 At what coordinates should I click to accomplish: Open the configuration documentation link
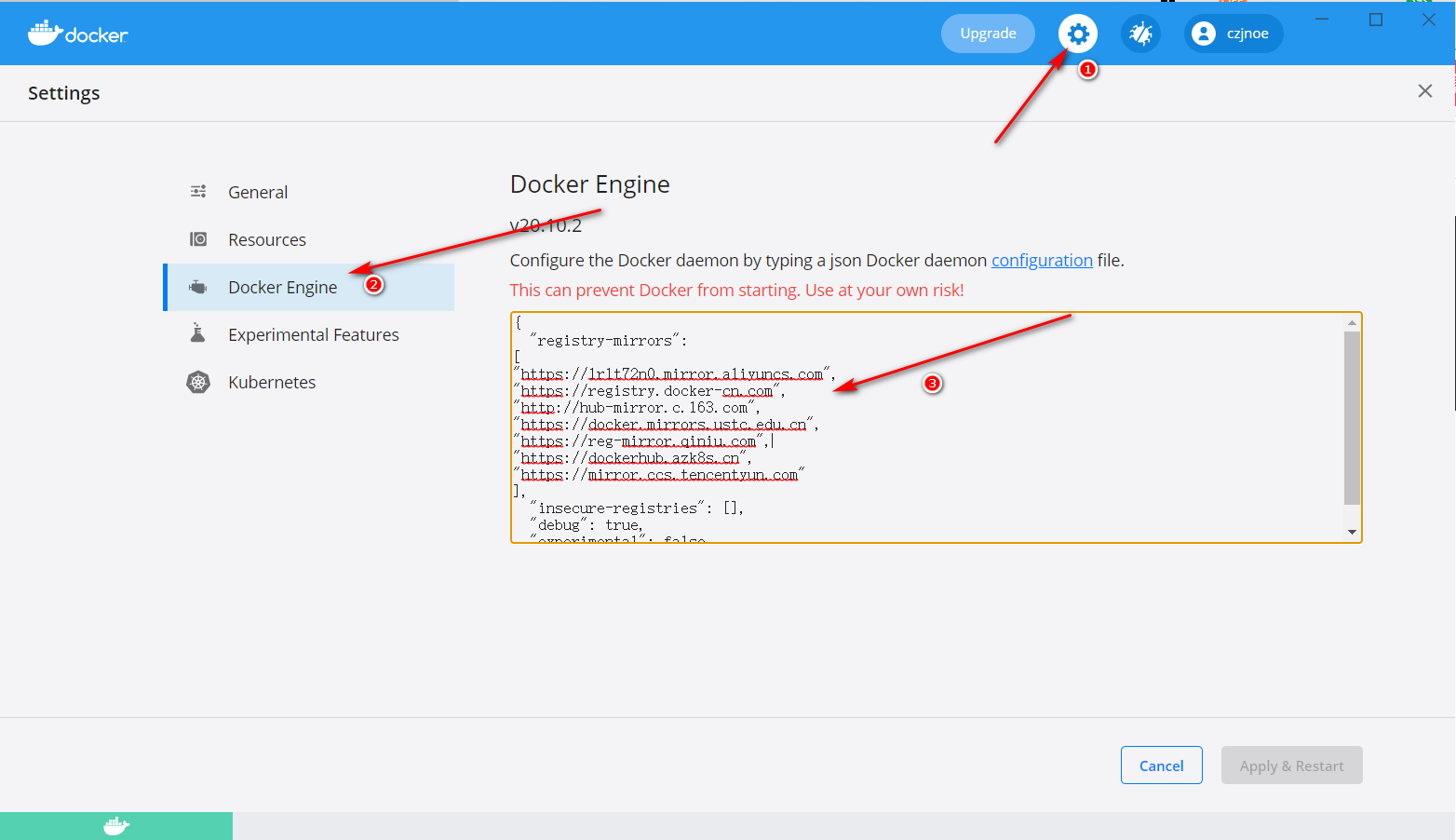coord(1042,260)
